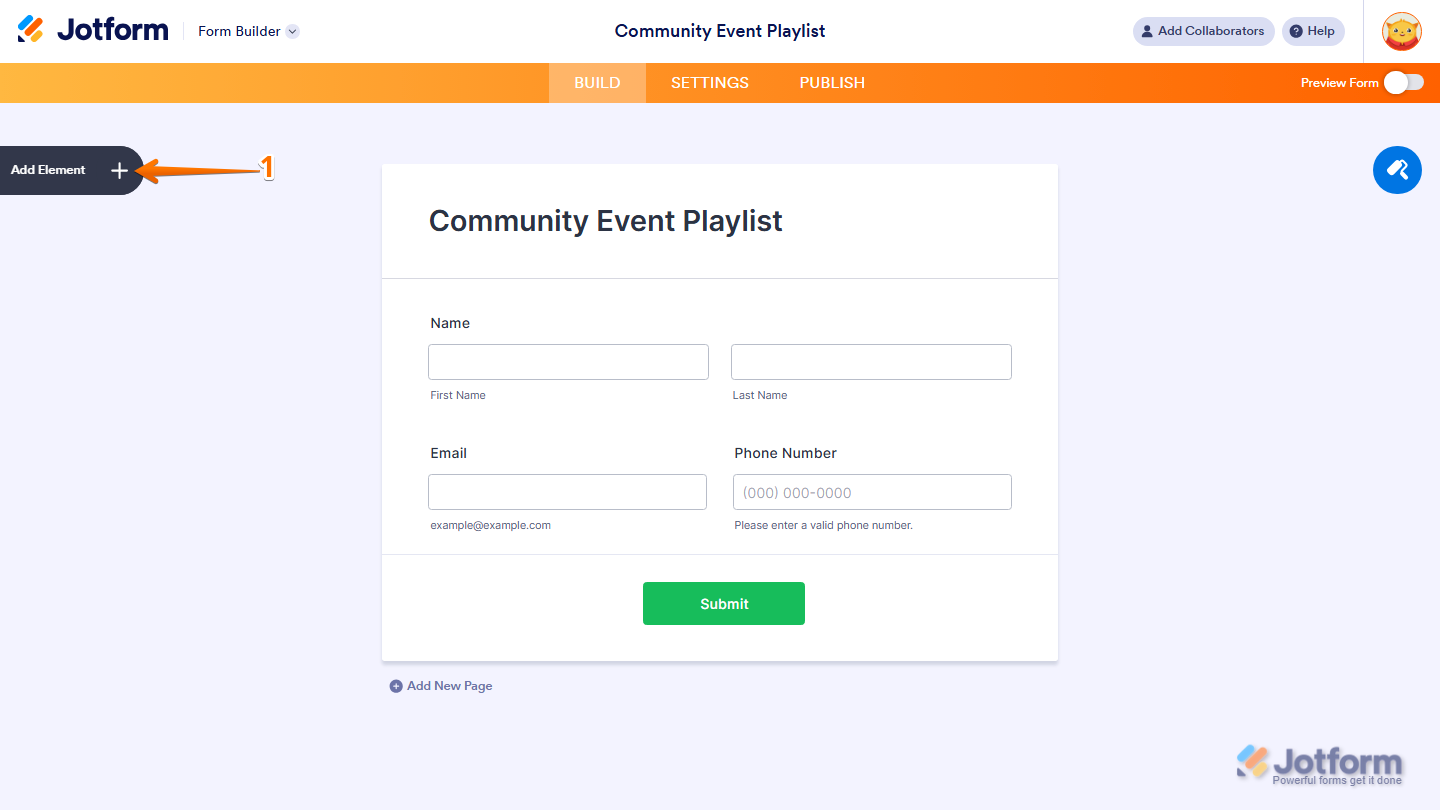Select the Add New Page link
Viewport: 1440px width, 810px height.
449,686
